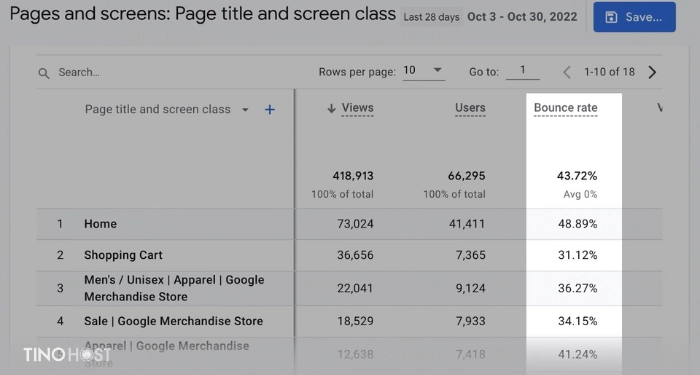
Task: Click the search magnifier icon
Action: pyautogui.click(x=43, y=73)
